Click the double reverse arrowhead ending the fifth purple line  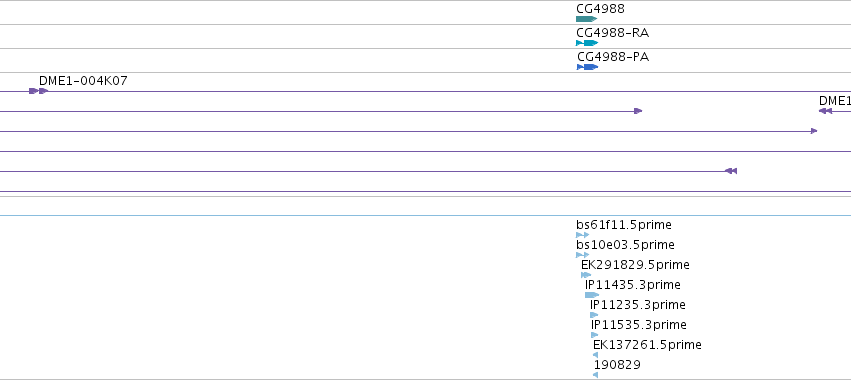pyautogui.click(x=731, y=171)
